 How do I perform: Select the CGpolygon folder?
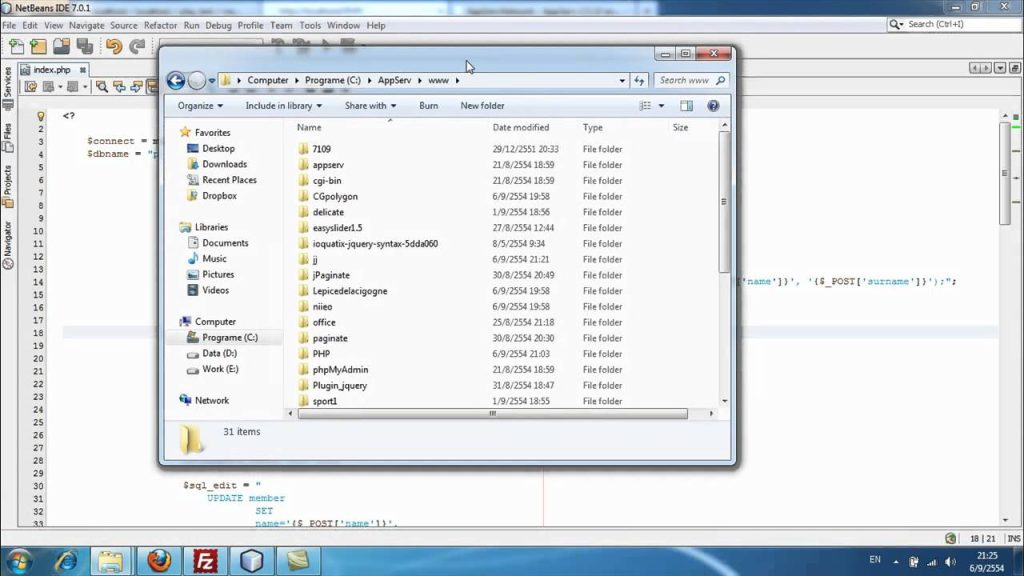pos(335,197)
